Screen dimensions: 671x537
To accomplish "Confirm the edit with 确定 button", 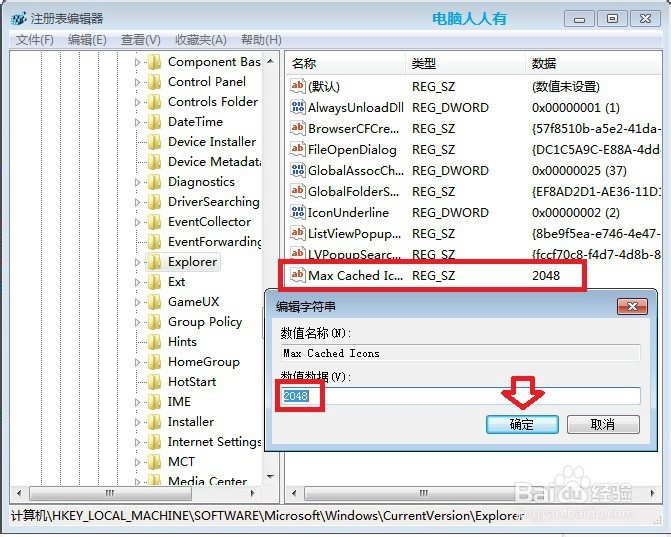I will click(522, 424).
